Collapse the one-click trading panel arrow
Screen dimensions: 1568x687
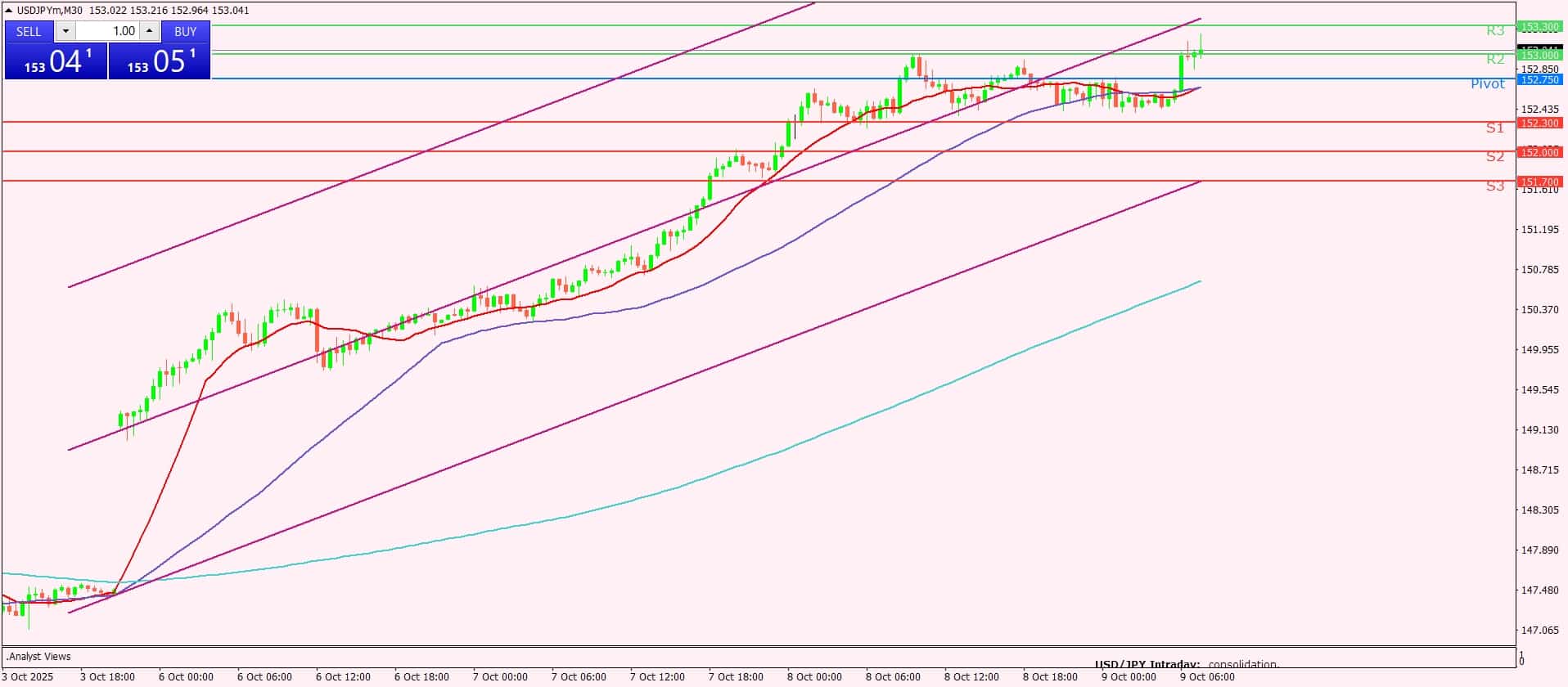9,11
